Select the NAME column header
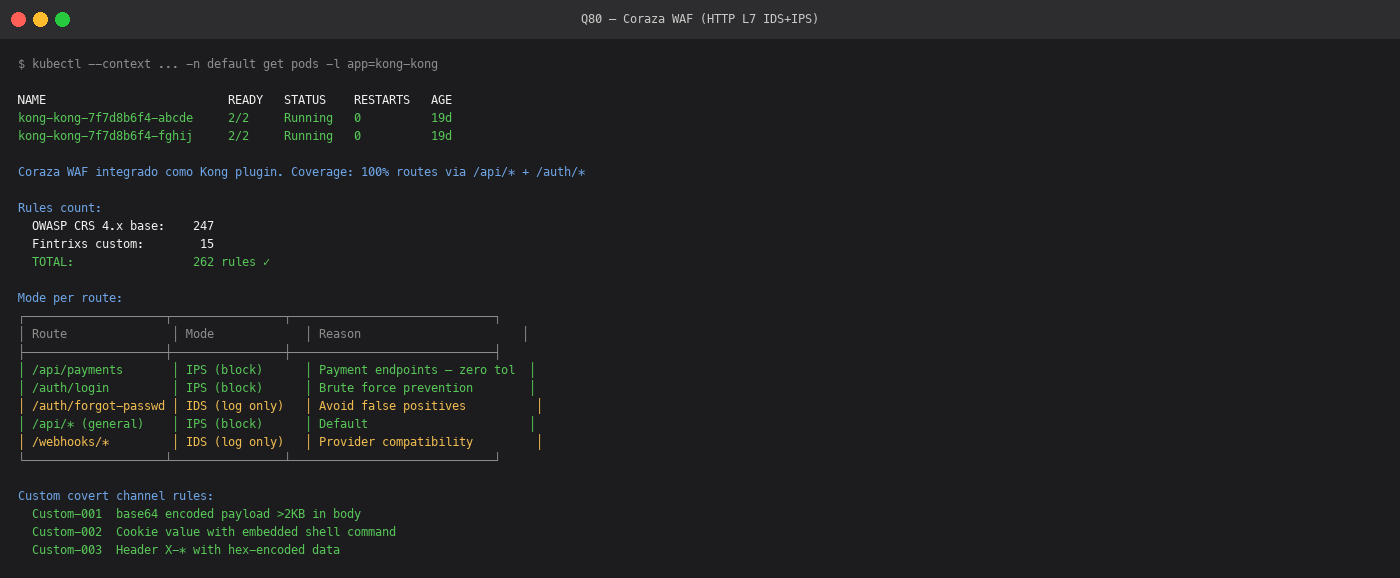This screenshot has width=1400, height=578. 32,100
